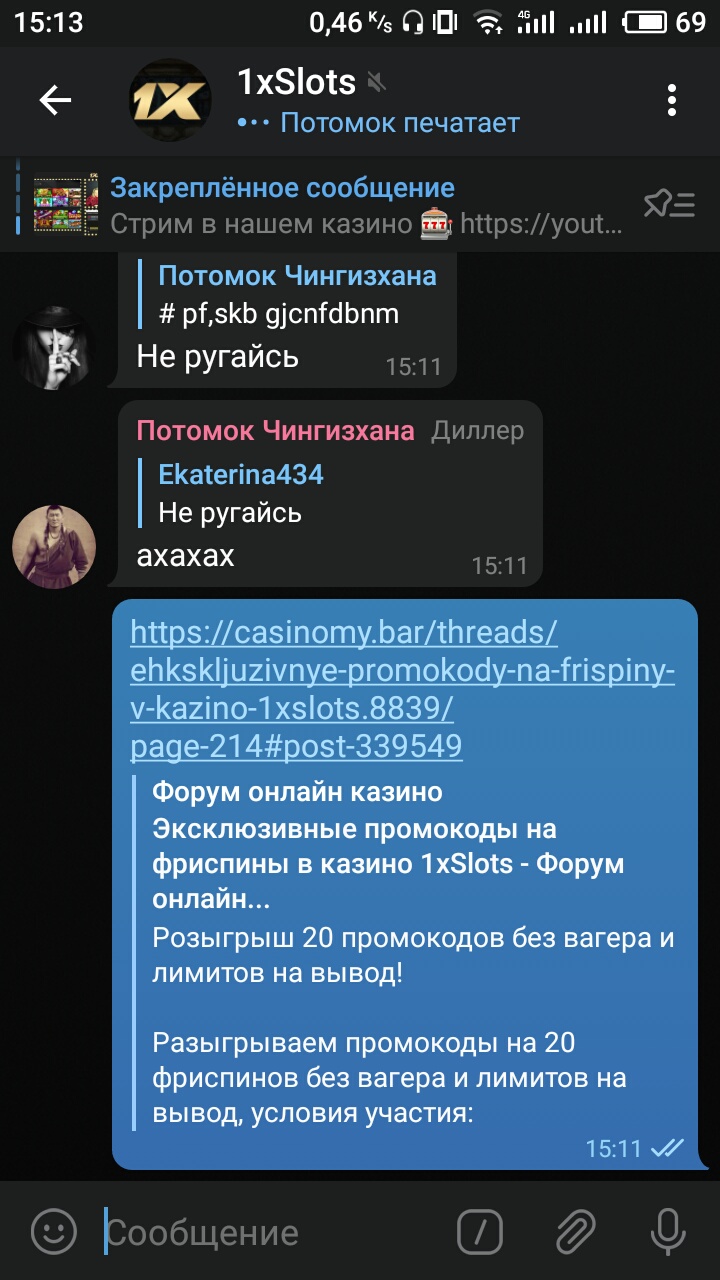Open the 1xSlots group avatar
This screenshot has height=1280, width=720.
[170, 100]
